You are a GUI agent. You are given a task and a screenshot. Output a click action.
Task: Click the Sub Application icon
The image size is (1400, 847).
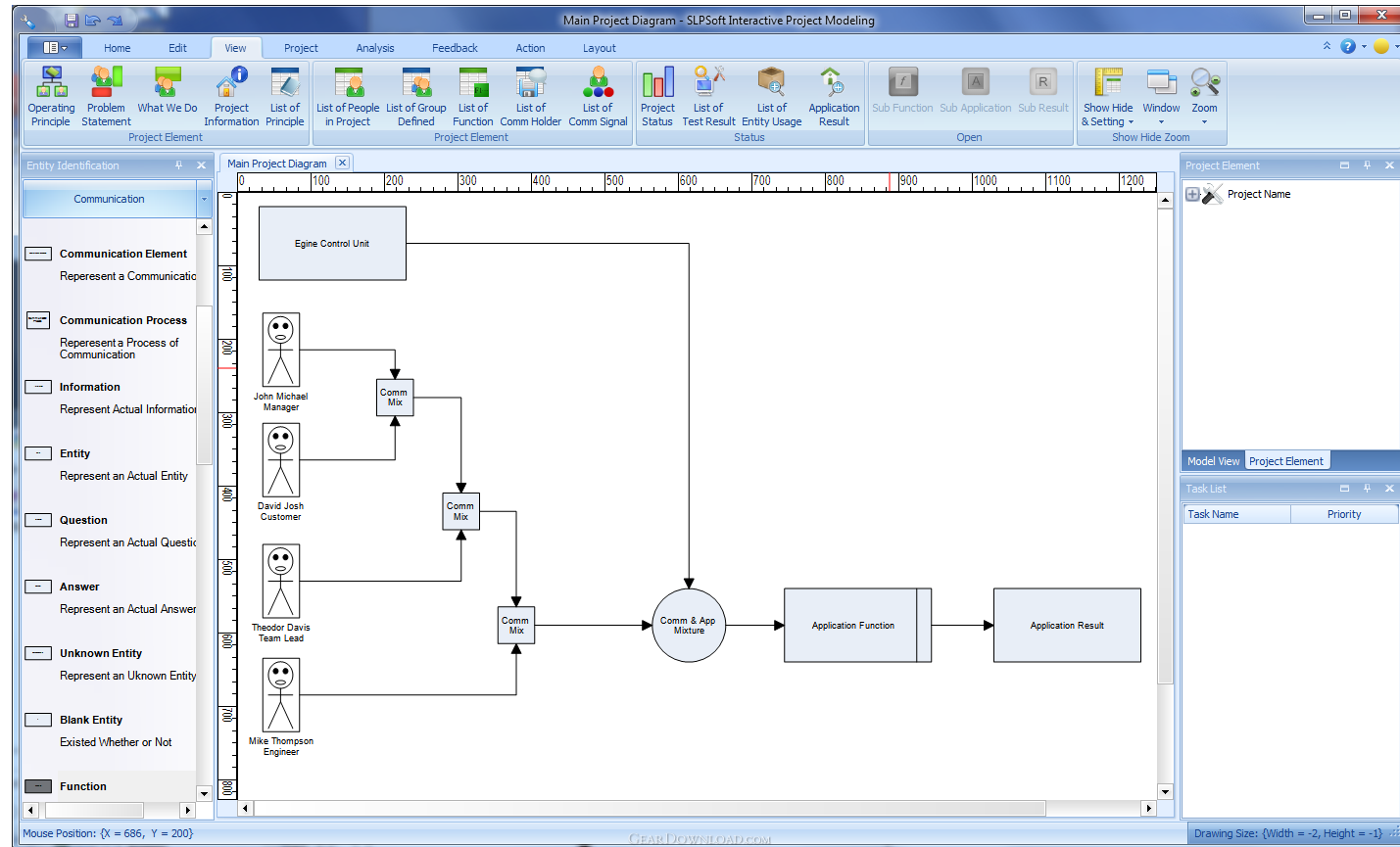point(976,91)
